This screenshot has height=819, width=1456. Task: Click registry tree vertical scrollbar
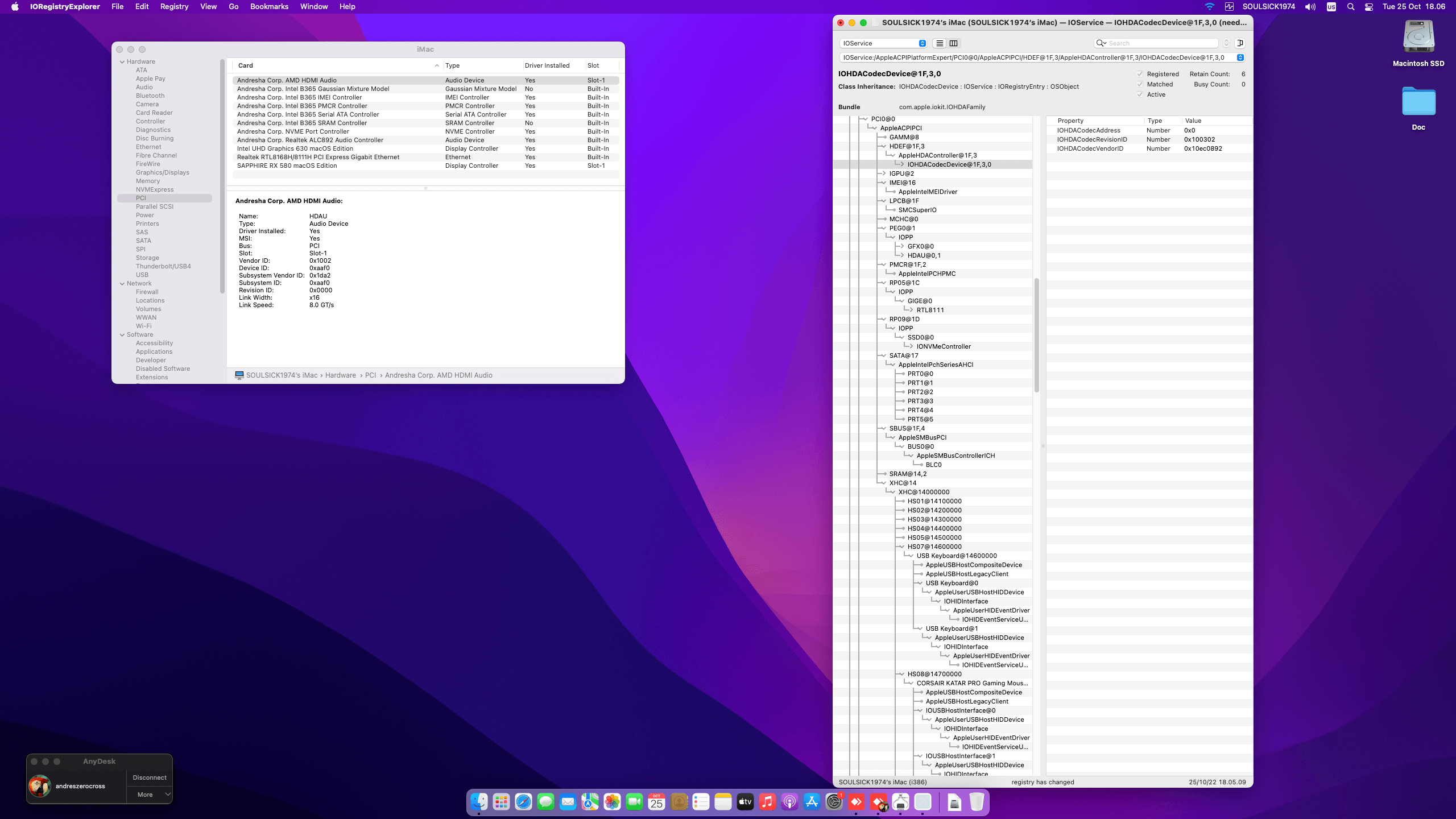pyautogui.click(x=1037, y=336)
